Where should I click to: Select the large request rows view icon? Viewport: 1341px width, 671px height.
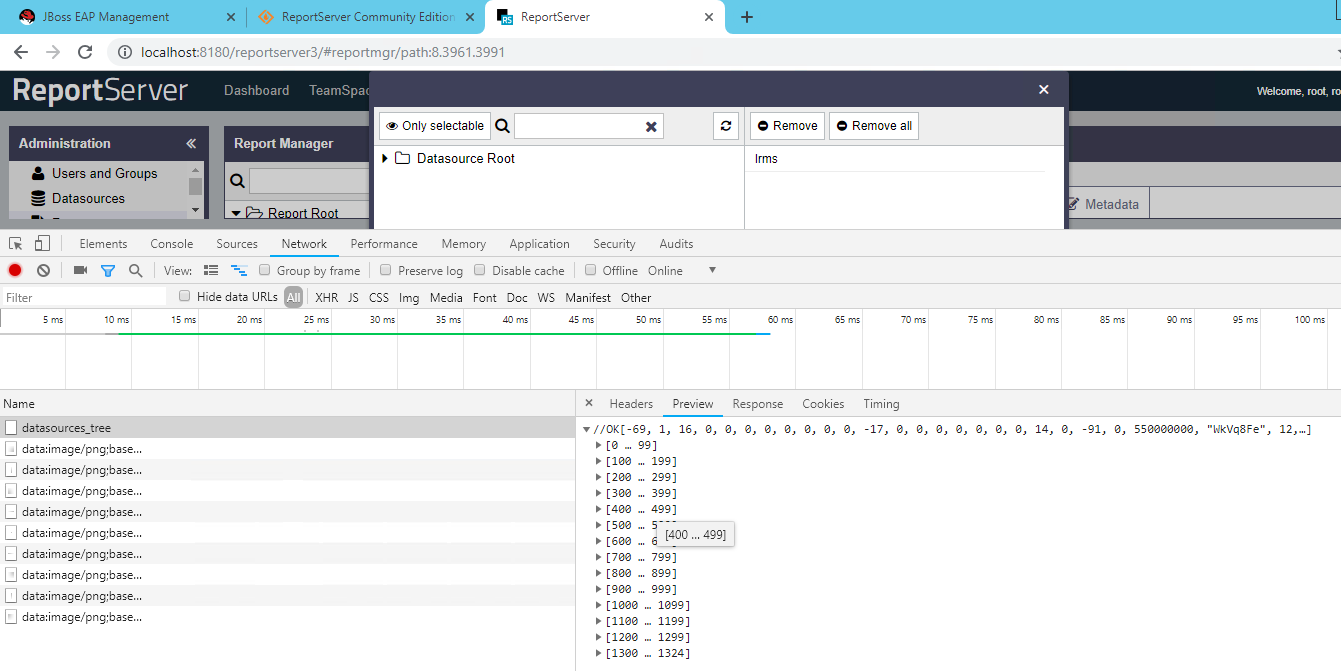coord(211,270)
